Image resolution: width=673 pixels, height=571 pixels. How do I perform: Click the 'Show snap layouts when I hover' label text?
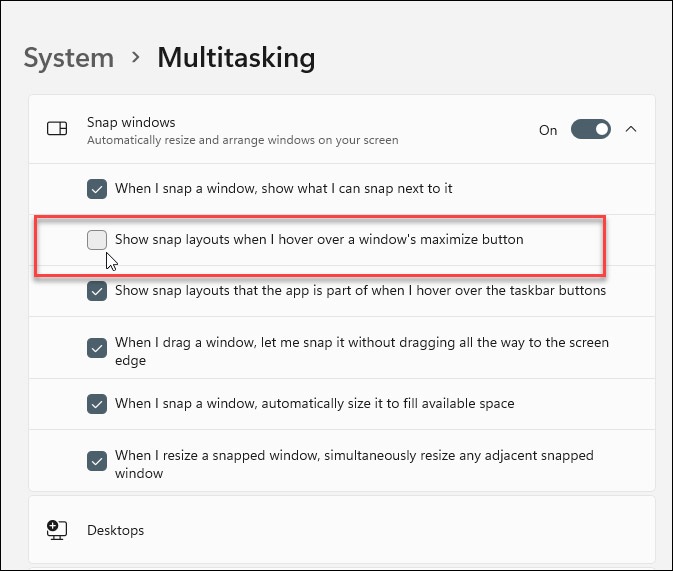pyautogui.click(x=318, y=240)
